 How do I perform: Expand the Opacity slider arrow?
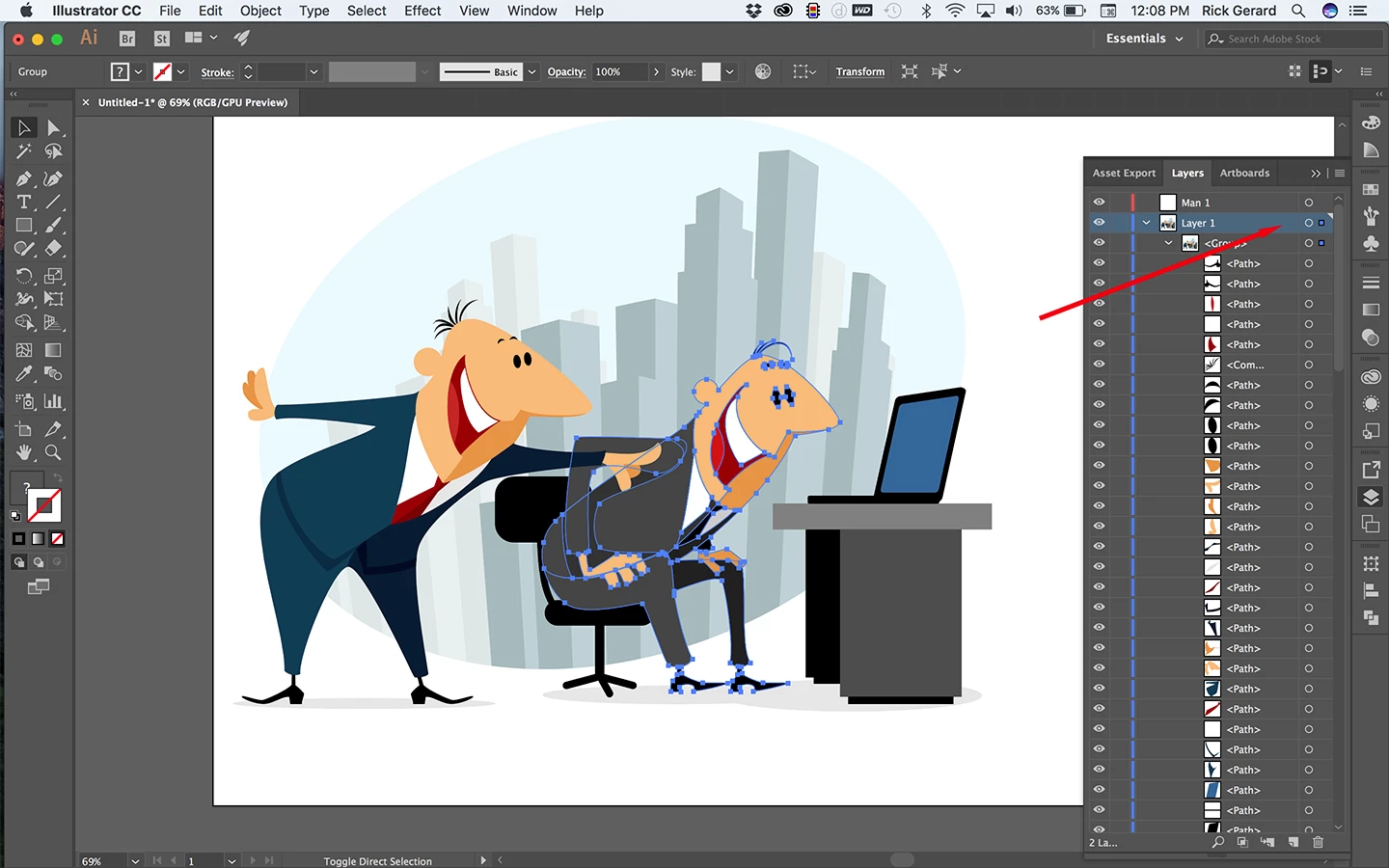point(657,71)
